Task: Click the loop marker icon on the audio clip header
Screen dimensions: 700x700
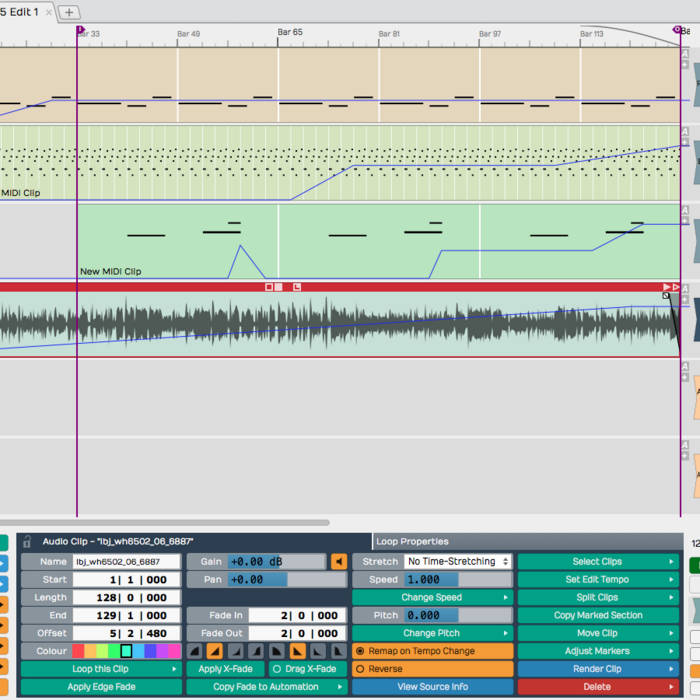Action: pyautogui.click(x=297, y=287)
